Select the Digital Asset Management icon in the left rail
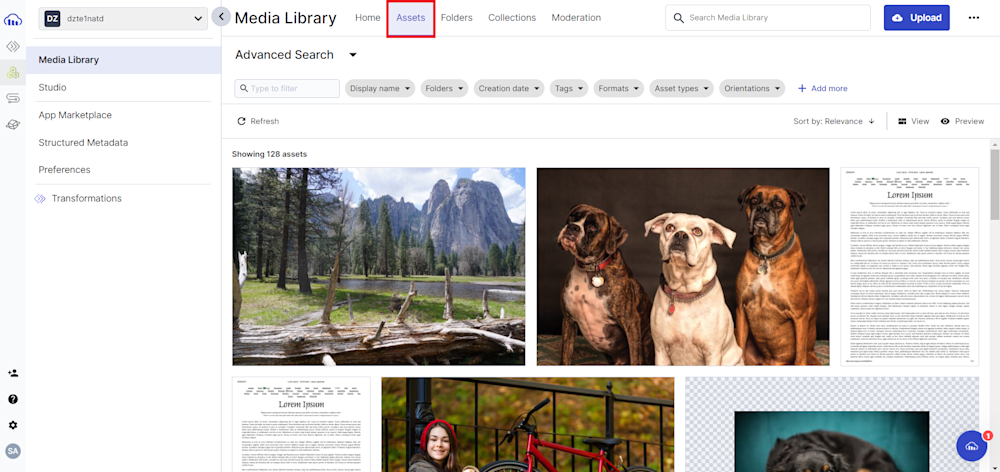The width and height of the screenshot is (1000, 472). point(13,73)
